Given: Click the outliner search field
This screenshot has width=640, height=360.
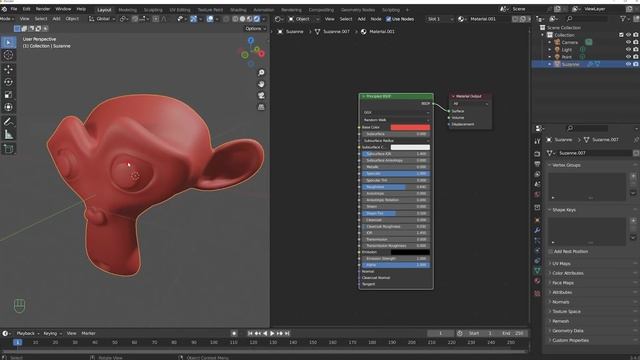Looking at the screenshot, I should coord(588,19).
